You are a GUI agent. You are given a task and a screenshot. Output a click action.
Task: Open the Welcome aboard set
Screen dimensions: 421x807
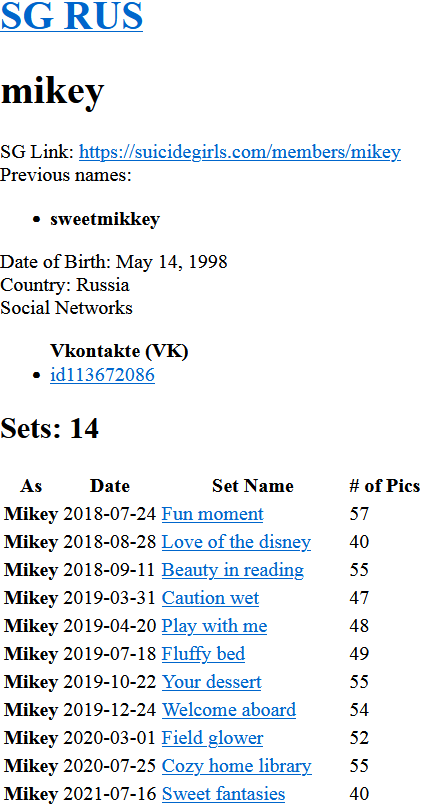pos(229,710)
